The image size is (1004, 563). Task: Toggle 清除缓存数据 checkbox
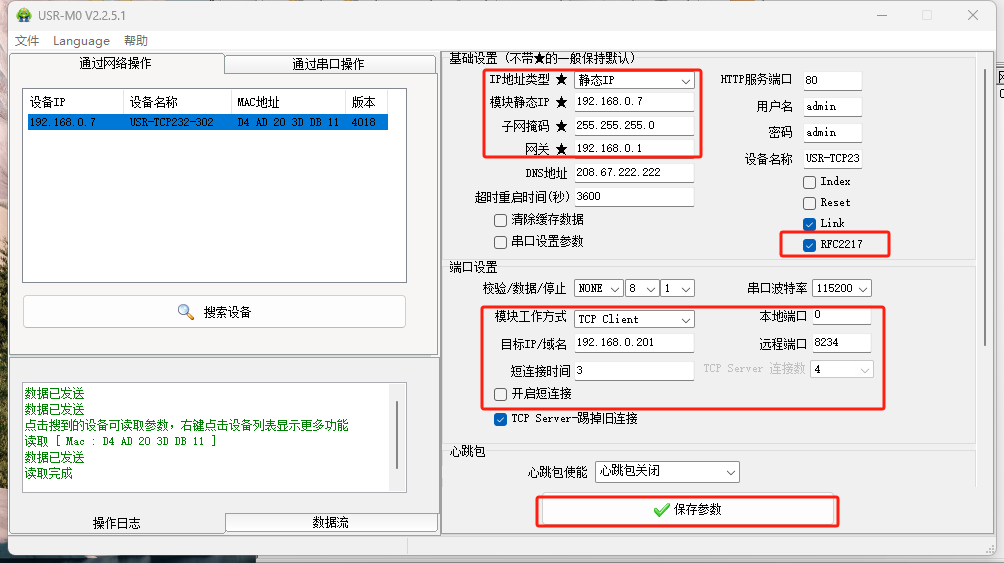pos(501,220)
